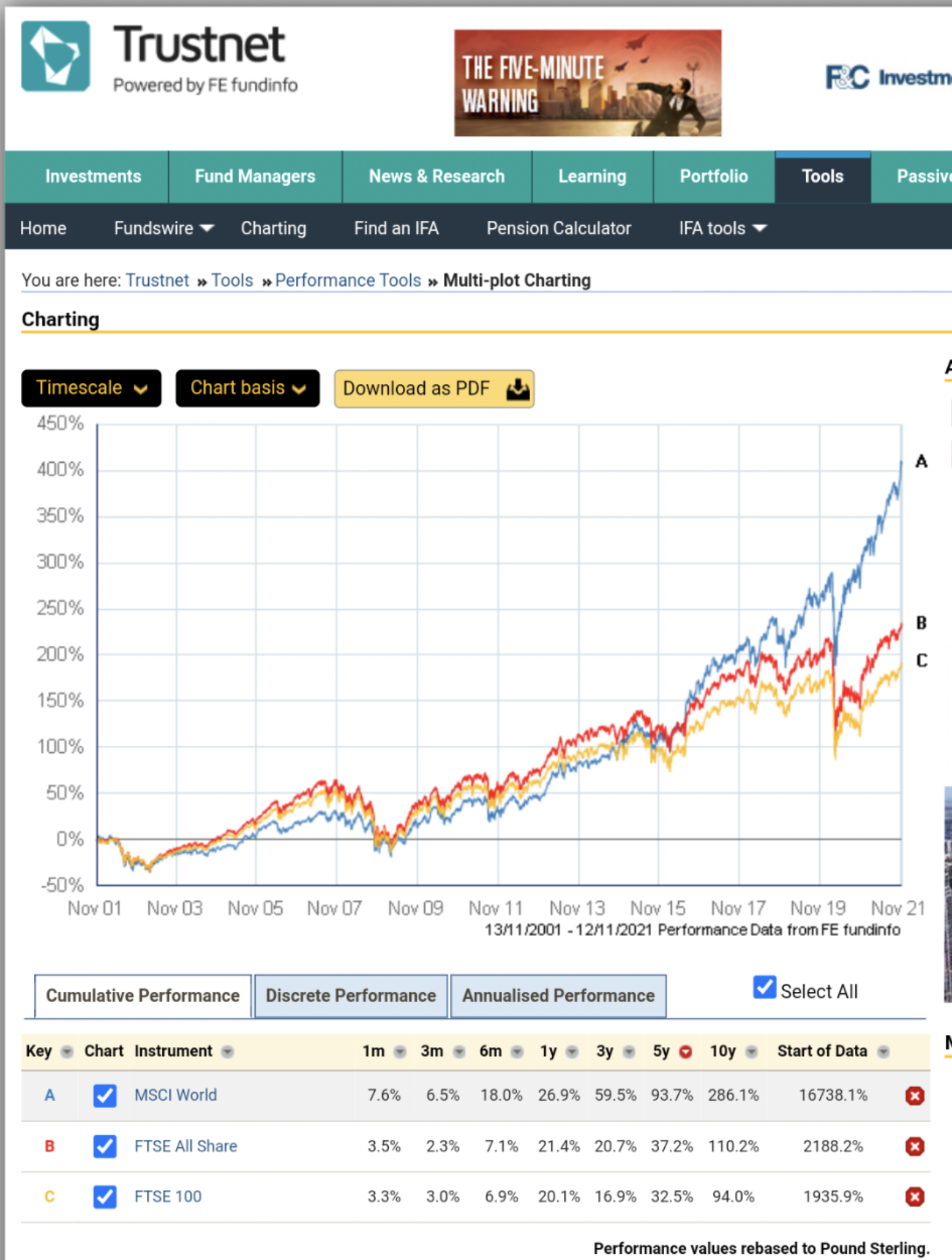The height and width of the screenshot is (1260, 952).
Task: Sort by the 3y column arrow
Action: click(629, 1052)
